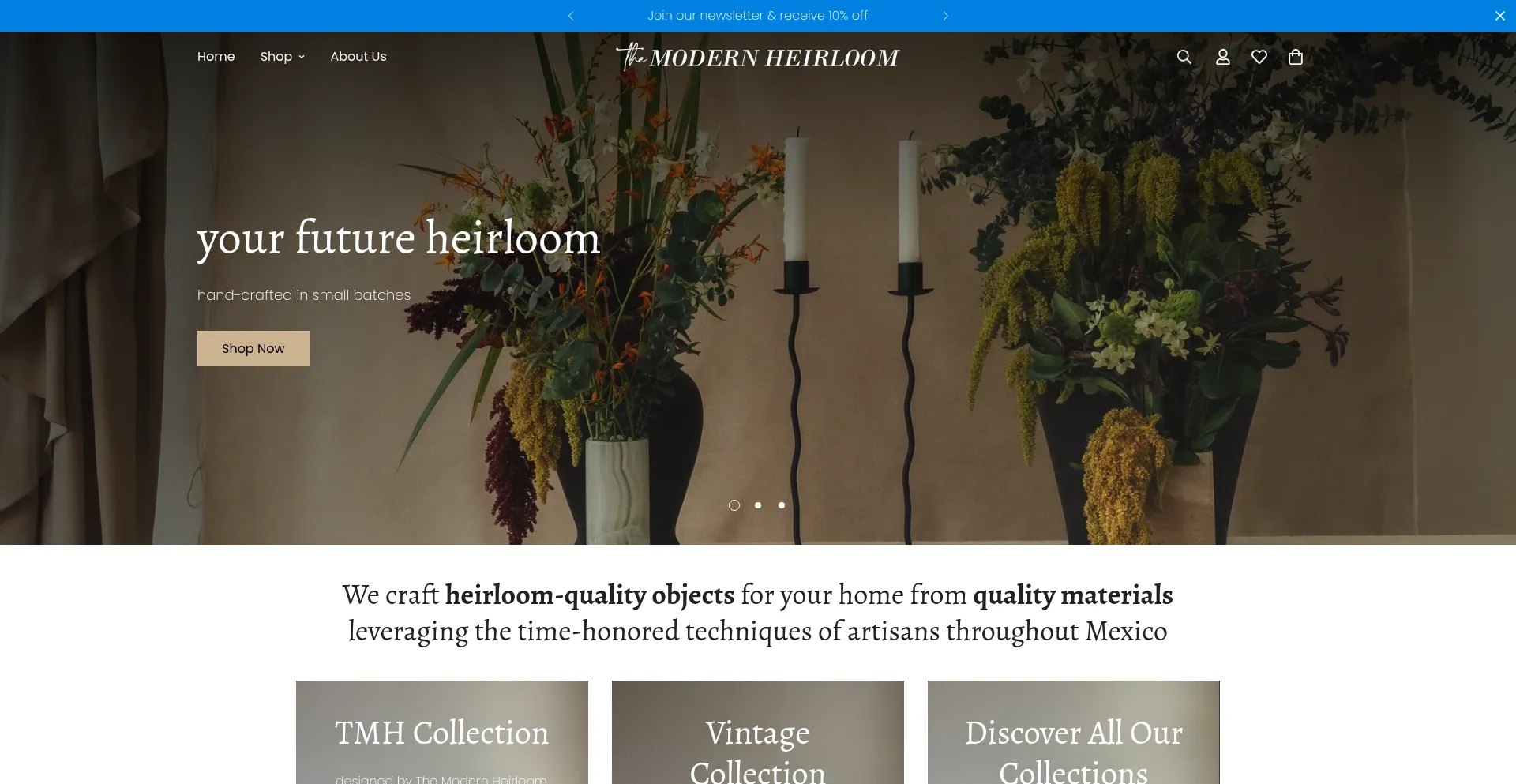Open the About Us page
Screen dimensions: 1516x784
pos(358,57)
